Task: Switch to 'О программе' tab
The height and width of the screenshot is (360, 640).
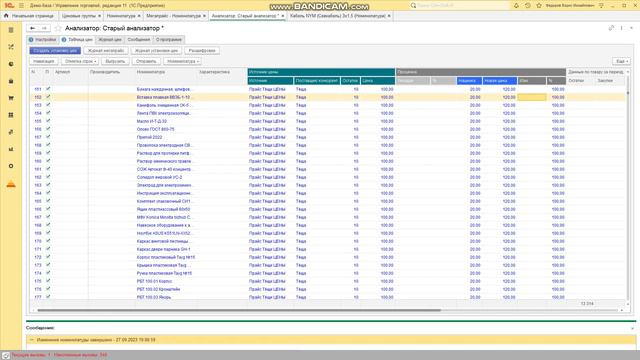Action: [169, 40]
